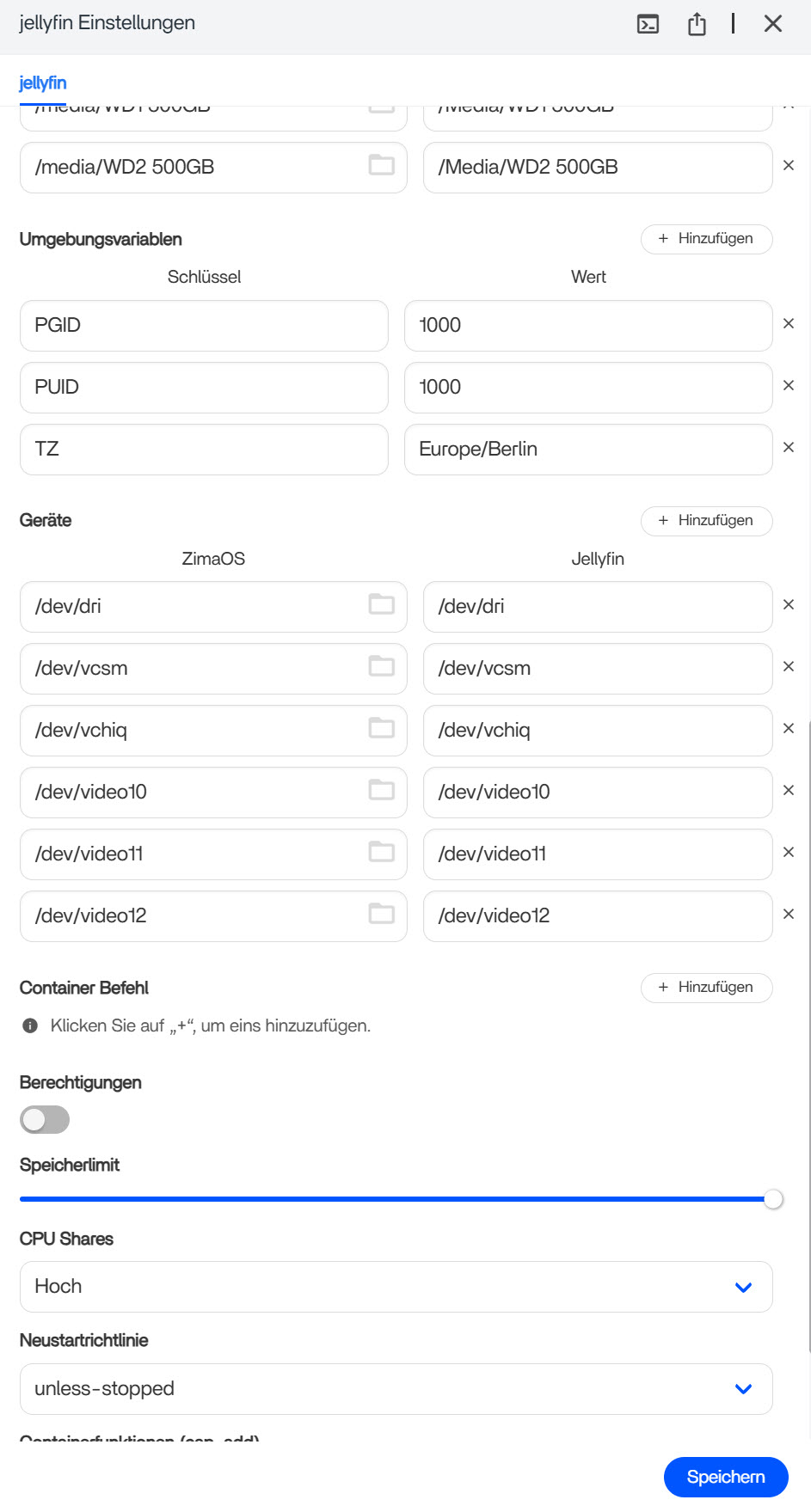Delete the /dev/video12 device row
Screen dimensions: 811x1512
click(788, 915)
